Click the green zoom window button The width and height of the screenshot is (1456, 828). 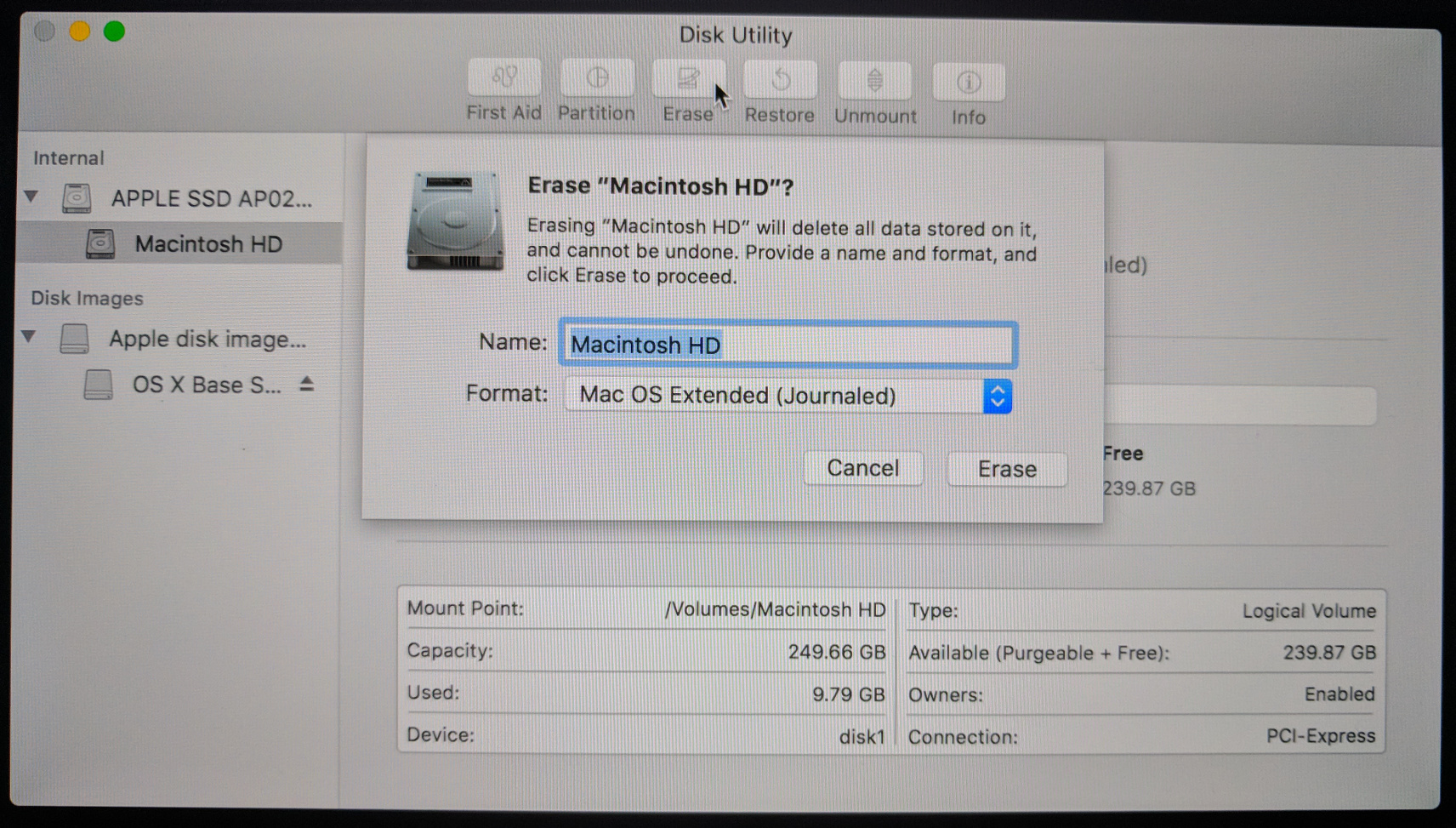(x=114, y=31)
